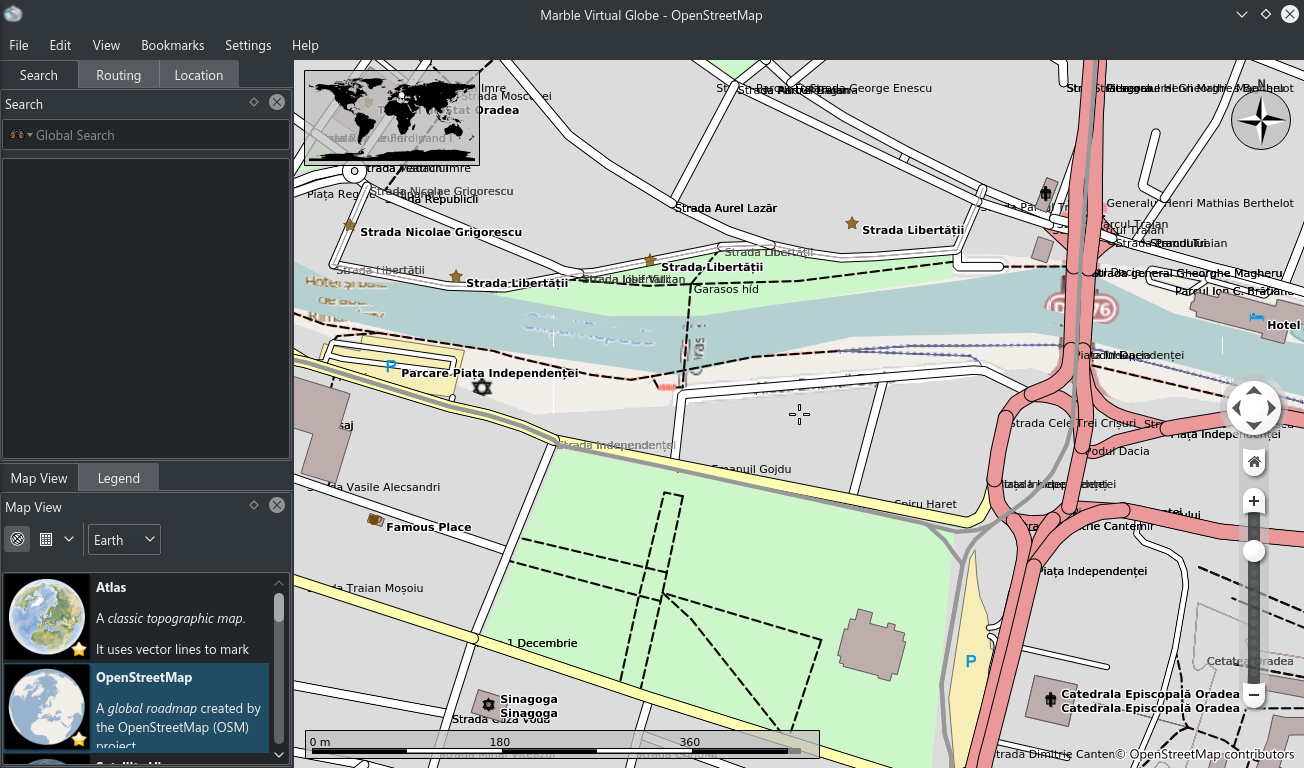Image resolution: width=1304 pixels, height=768 pixels.
Task: Click the Famous Place marker icon
Action: (375, 520)
